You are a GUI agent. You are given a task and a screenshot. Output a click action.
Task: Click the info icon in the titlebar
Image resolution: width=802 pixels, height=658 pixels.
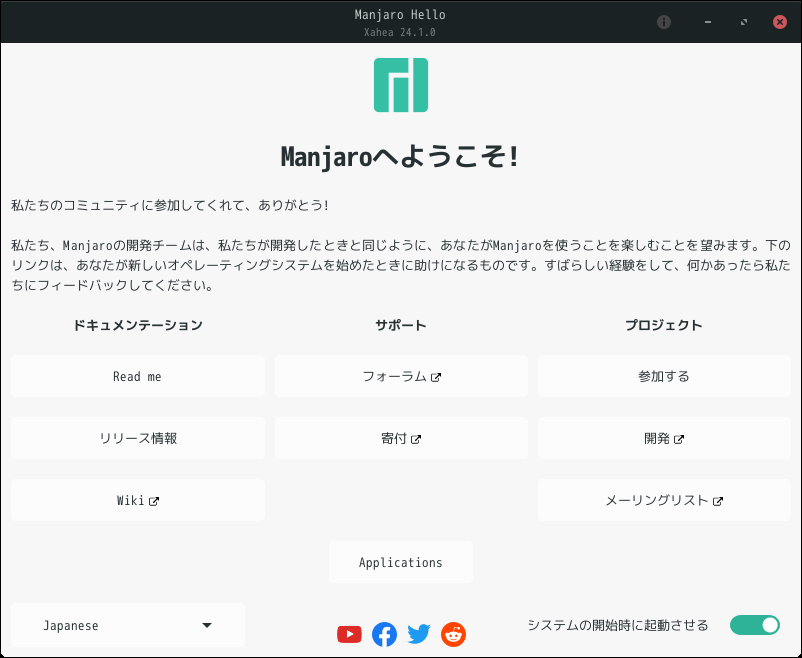tap(663, 21)
